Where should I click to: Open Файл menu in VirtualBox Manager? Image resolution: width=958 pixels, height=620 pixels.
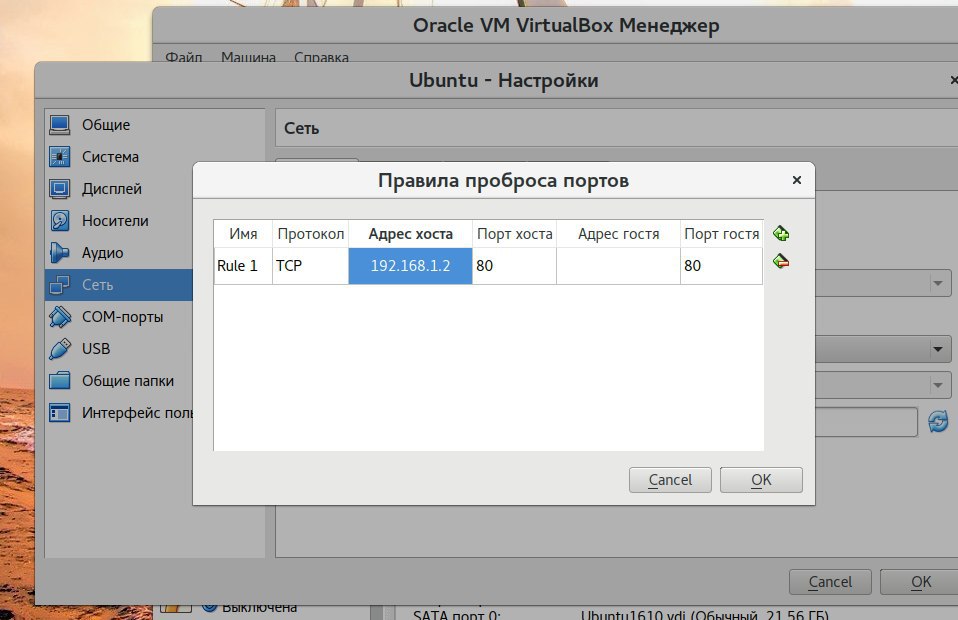[183, 57]
